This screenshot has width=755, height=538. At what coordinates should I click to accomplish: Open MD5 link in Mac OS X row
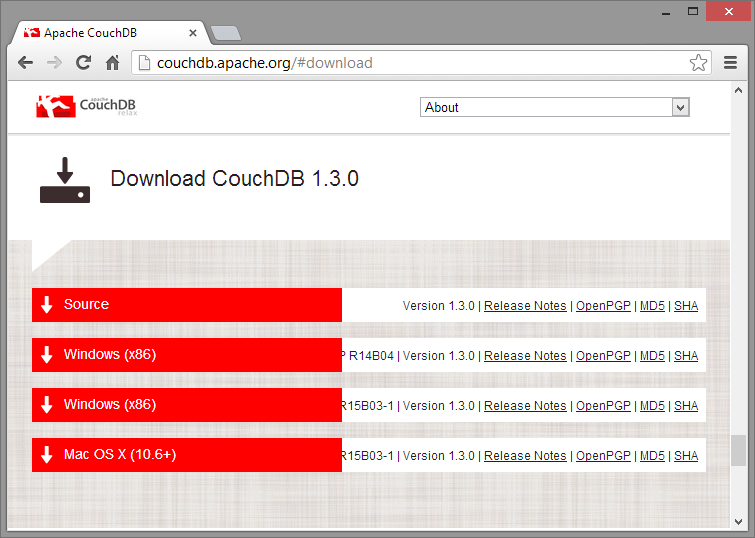652,456
